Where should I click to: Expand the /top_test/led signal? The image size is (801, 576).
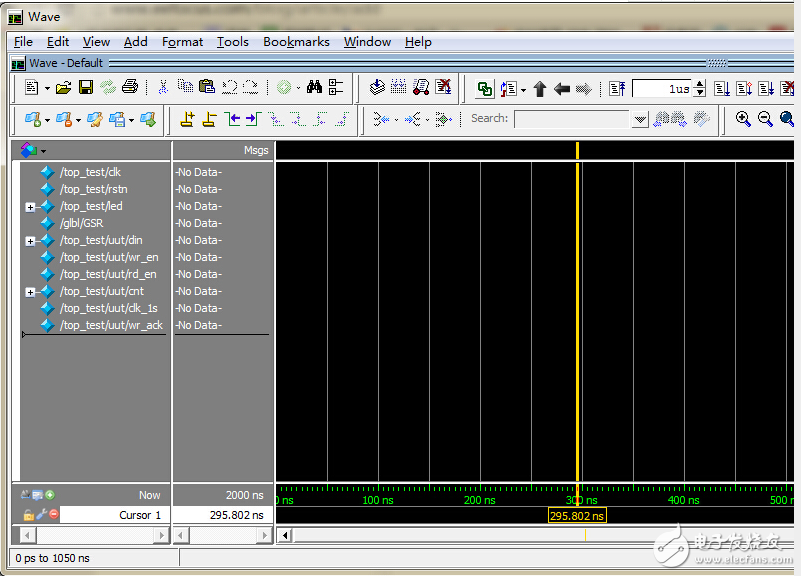click(x=30, y=207)
